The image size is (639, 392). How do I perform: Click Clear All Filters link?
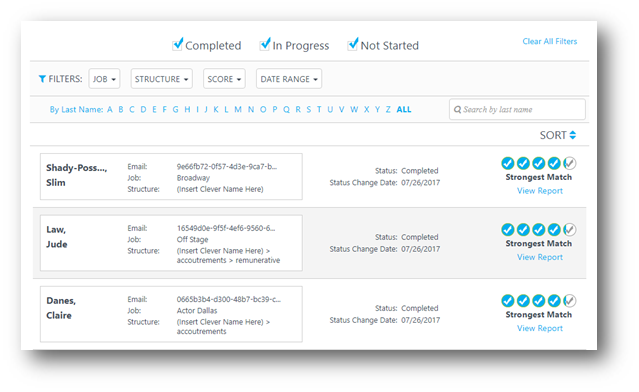pos(550,41)
